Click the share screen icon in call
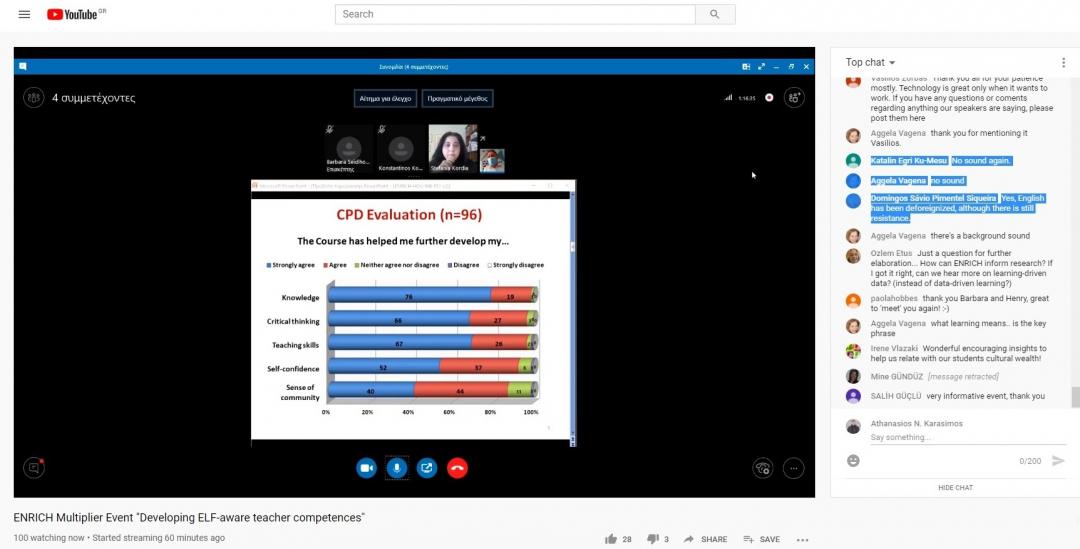Screen dimensions: 1080x549 click(x=427, y=467)
